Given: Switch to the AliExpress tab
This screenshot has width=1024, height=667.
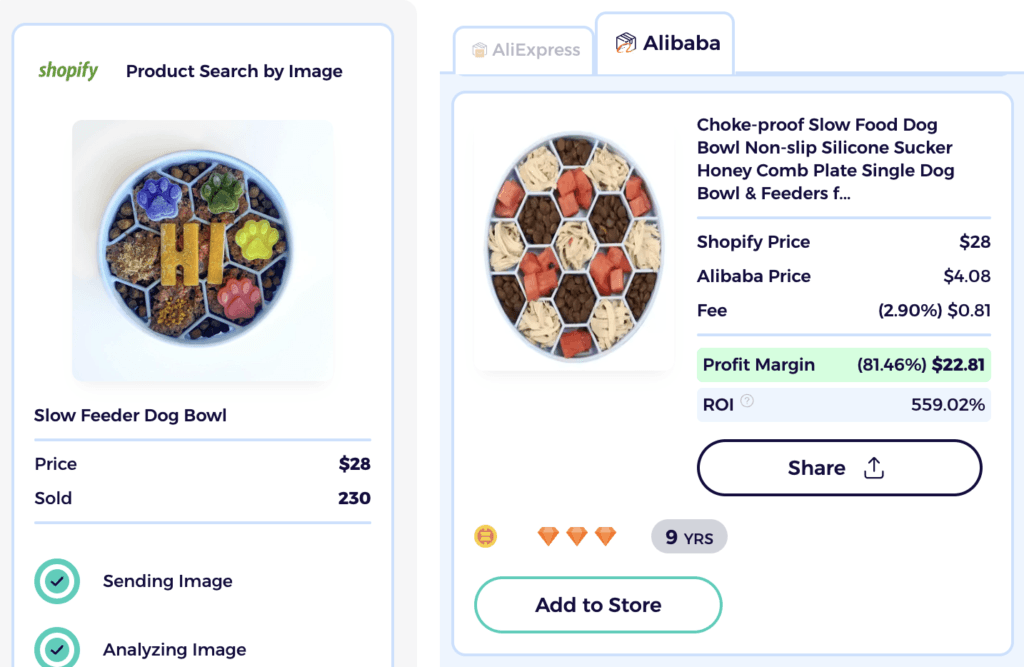Looking at the screenshot, I should point(523,50).
